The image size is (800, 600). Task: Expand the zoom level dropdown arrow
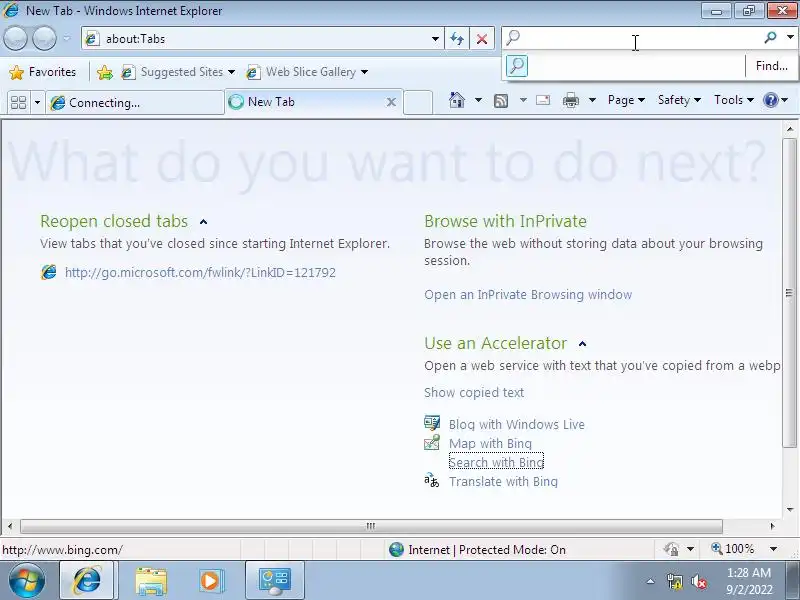click(773, 549)
